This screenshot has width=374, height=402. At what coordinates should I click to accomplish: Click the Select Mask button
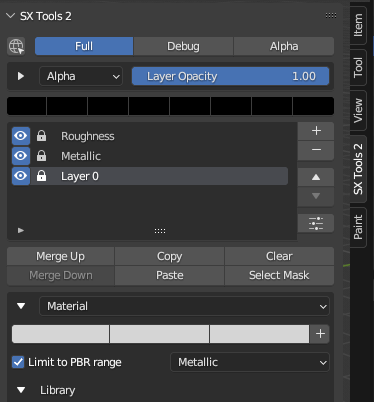pyautogui.click(x=279, y=275)
